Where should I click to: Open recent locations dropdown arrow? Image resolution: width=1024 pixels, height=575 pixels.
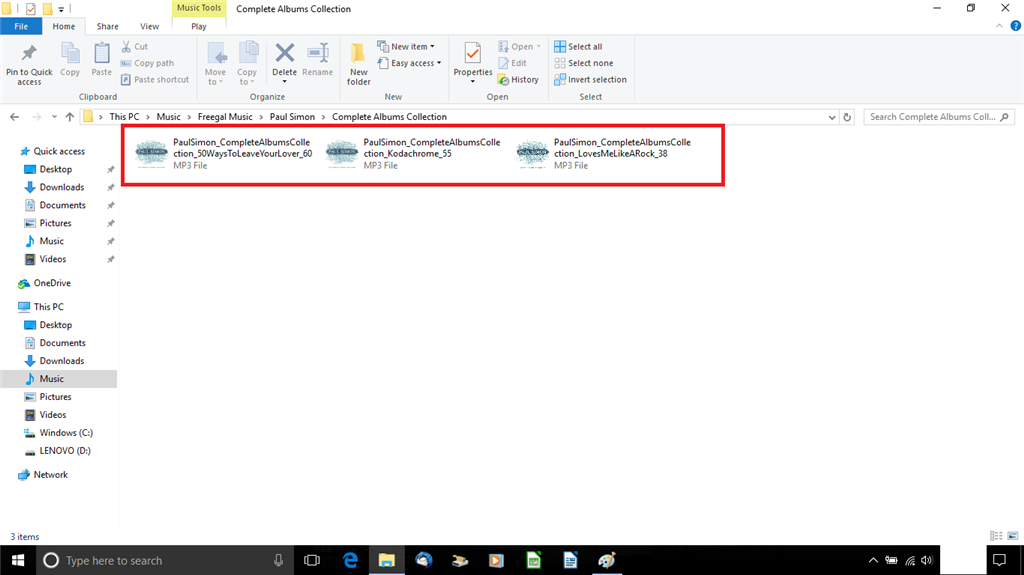tap(54, 117)
